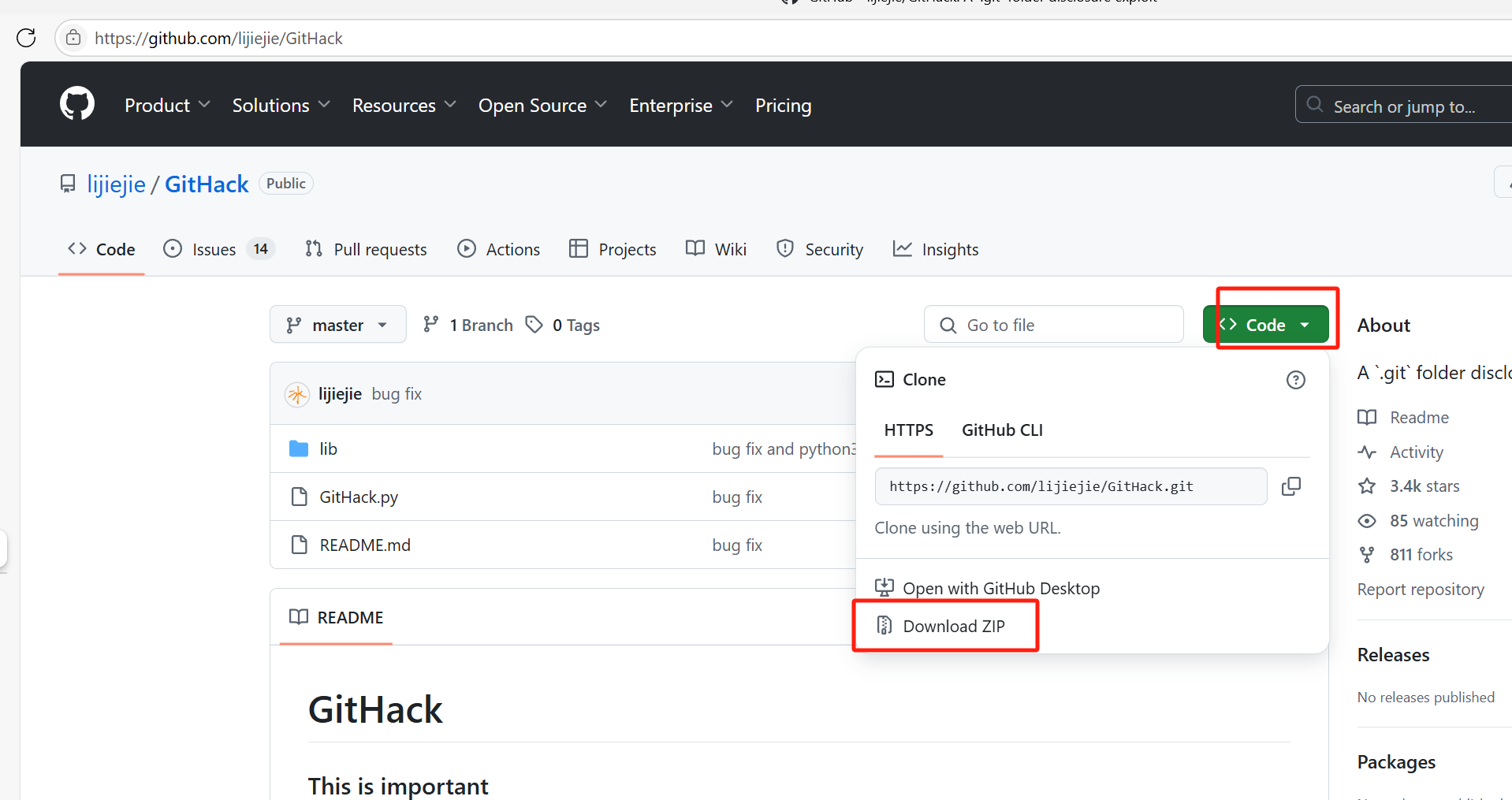
Task: Click the GitHub octocat logo
Action: point(77,104)
